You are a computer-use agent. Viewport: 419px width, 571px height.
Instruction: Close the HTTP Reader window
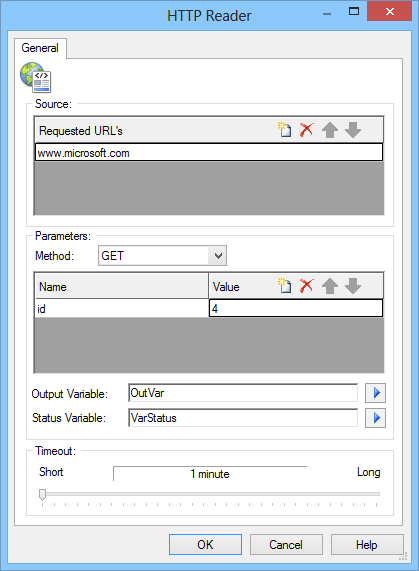click(390, 12)
